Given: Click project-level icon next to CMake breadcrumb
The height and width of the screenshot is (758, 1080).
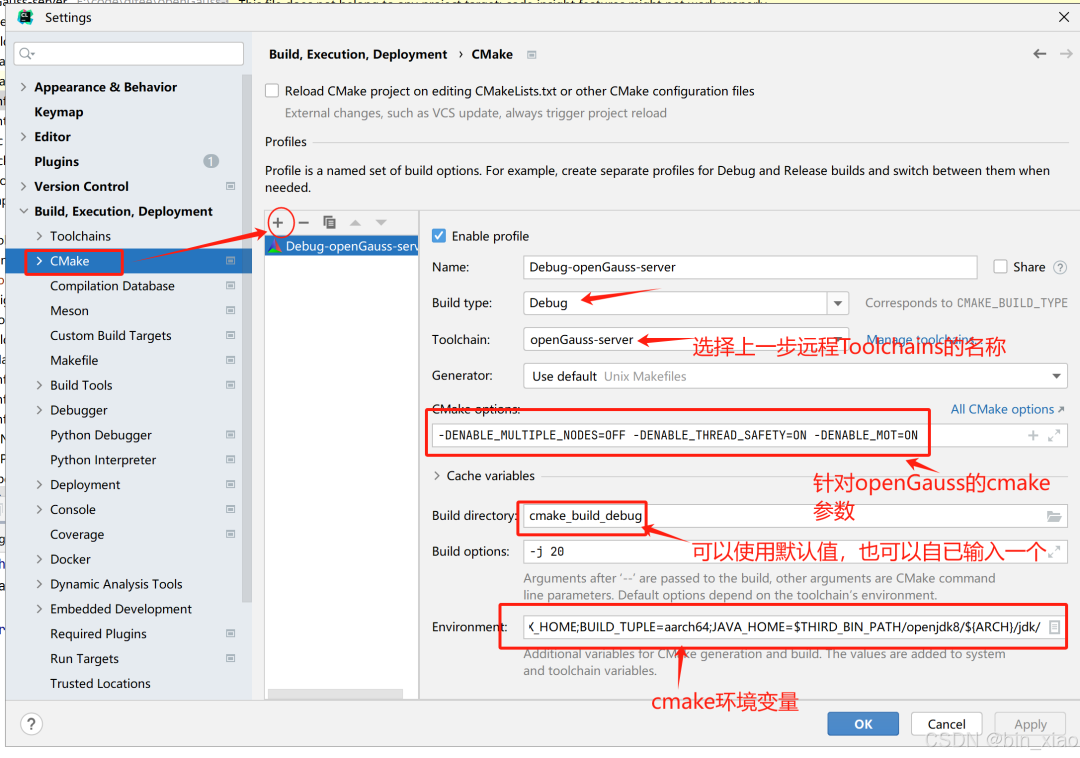Looking at the screenshot, I should click(x=532, y=54).
